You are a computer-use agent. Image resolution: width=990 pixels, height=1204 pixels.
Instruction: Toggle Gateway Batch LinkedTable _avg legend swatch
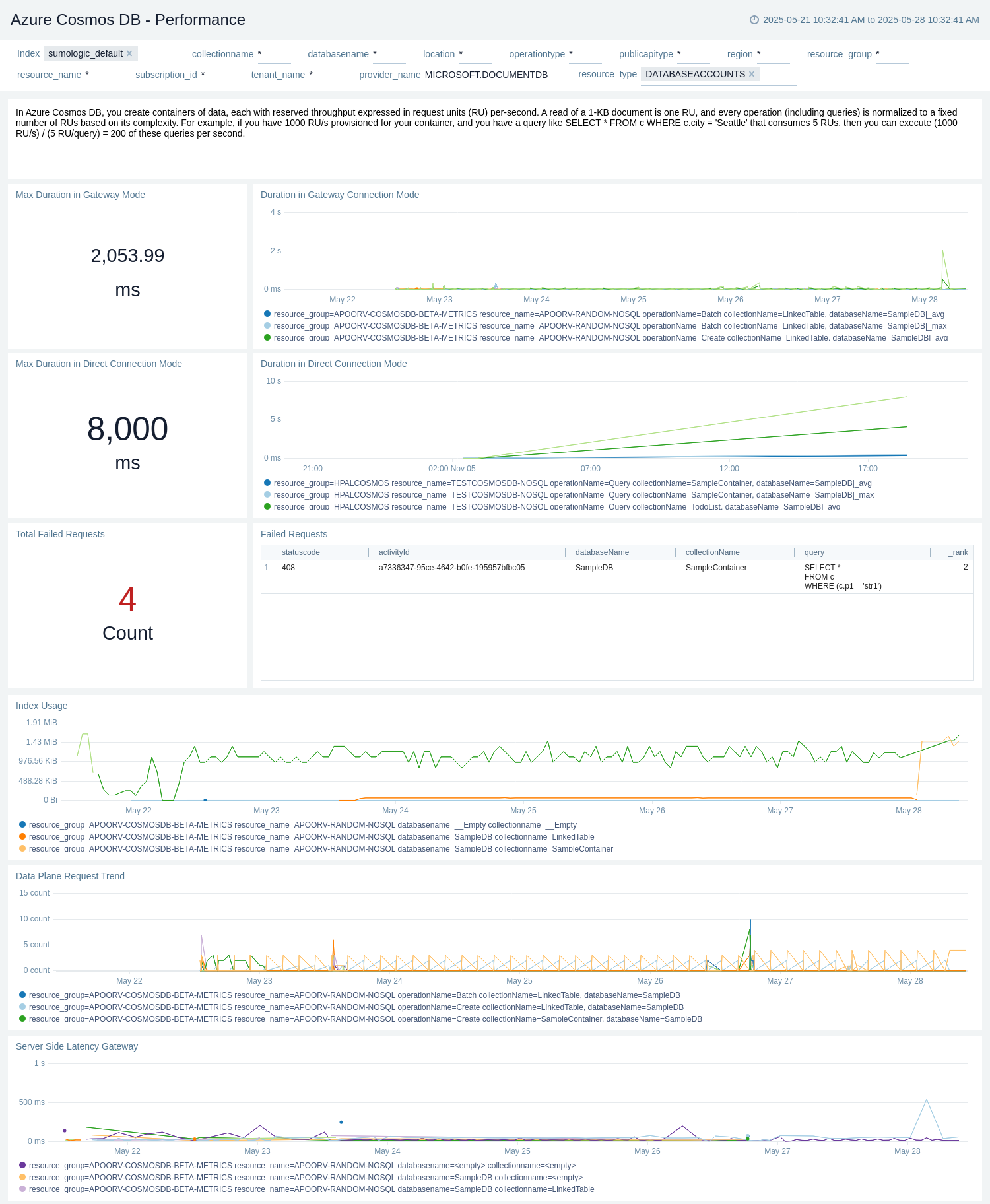(x=267, y=314)
